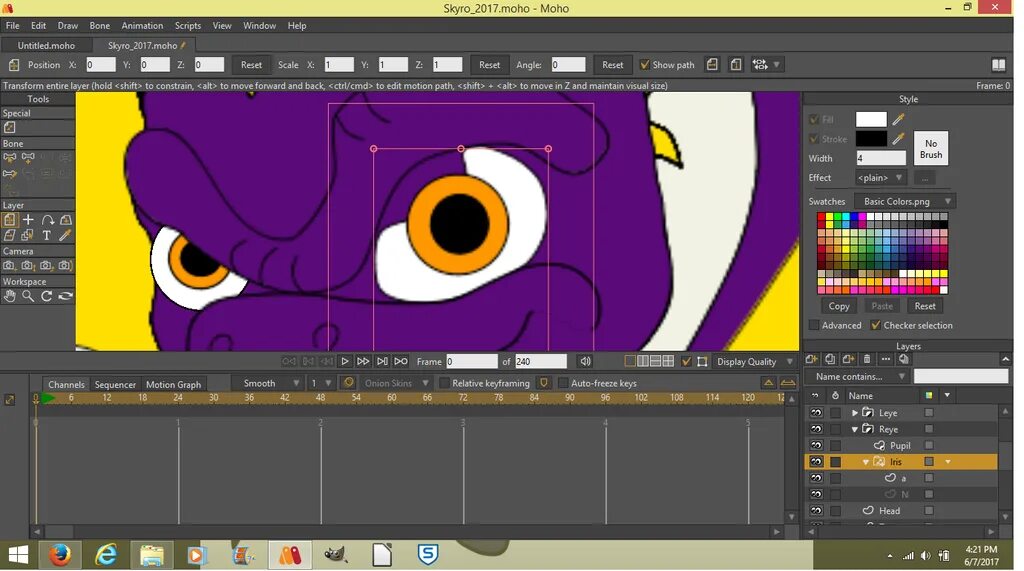Enable Relative keyframing checkbox
This screenshot has width=1024, height=571.
pyautogui.click(x=444, y=383)
